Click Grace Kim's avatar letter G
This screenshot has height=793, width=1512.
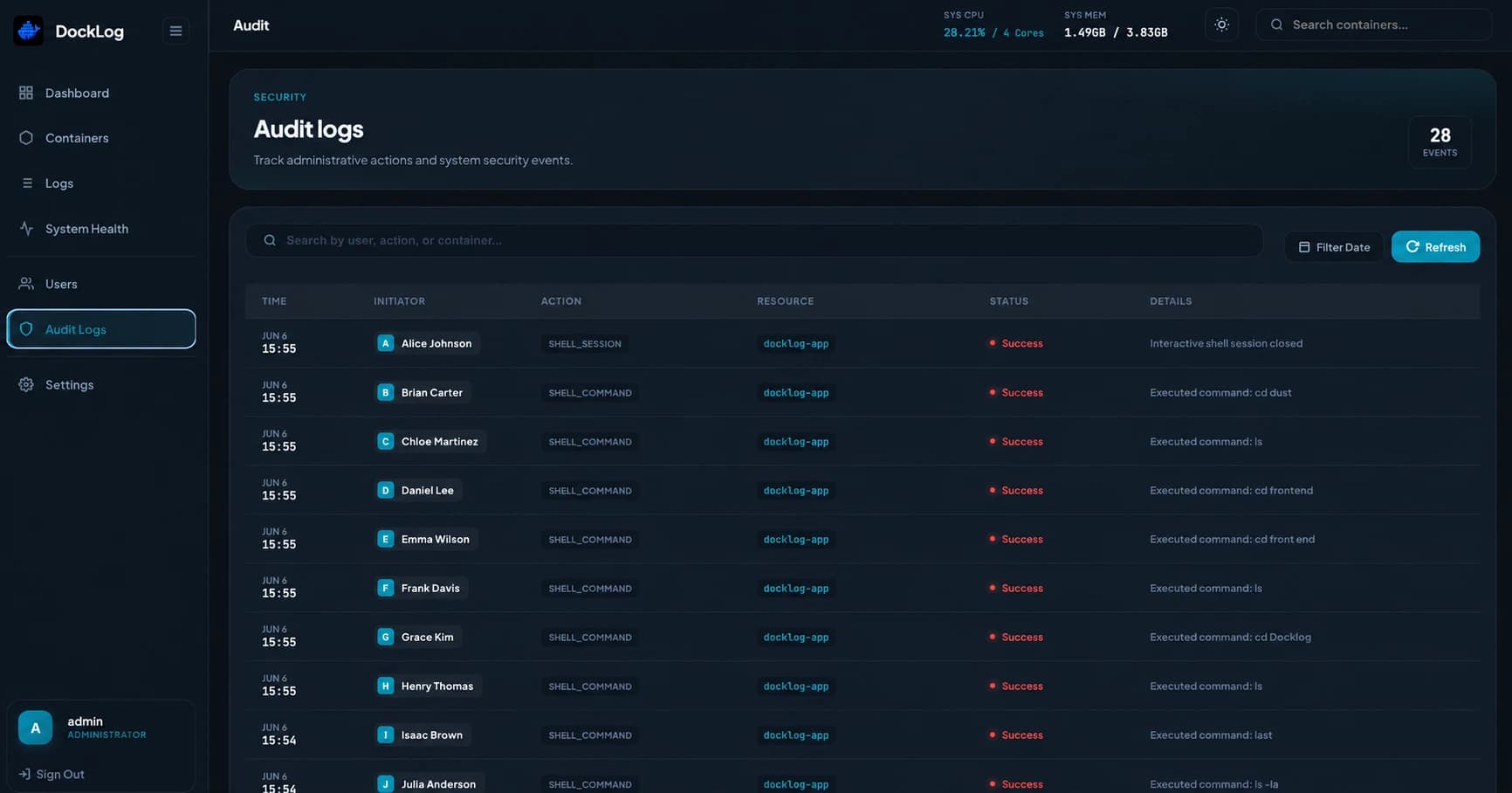pyautogui.click(x=385, y=637)
